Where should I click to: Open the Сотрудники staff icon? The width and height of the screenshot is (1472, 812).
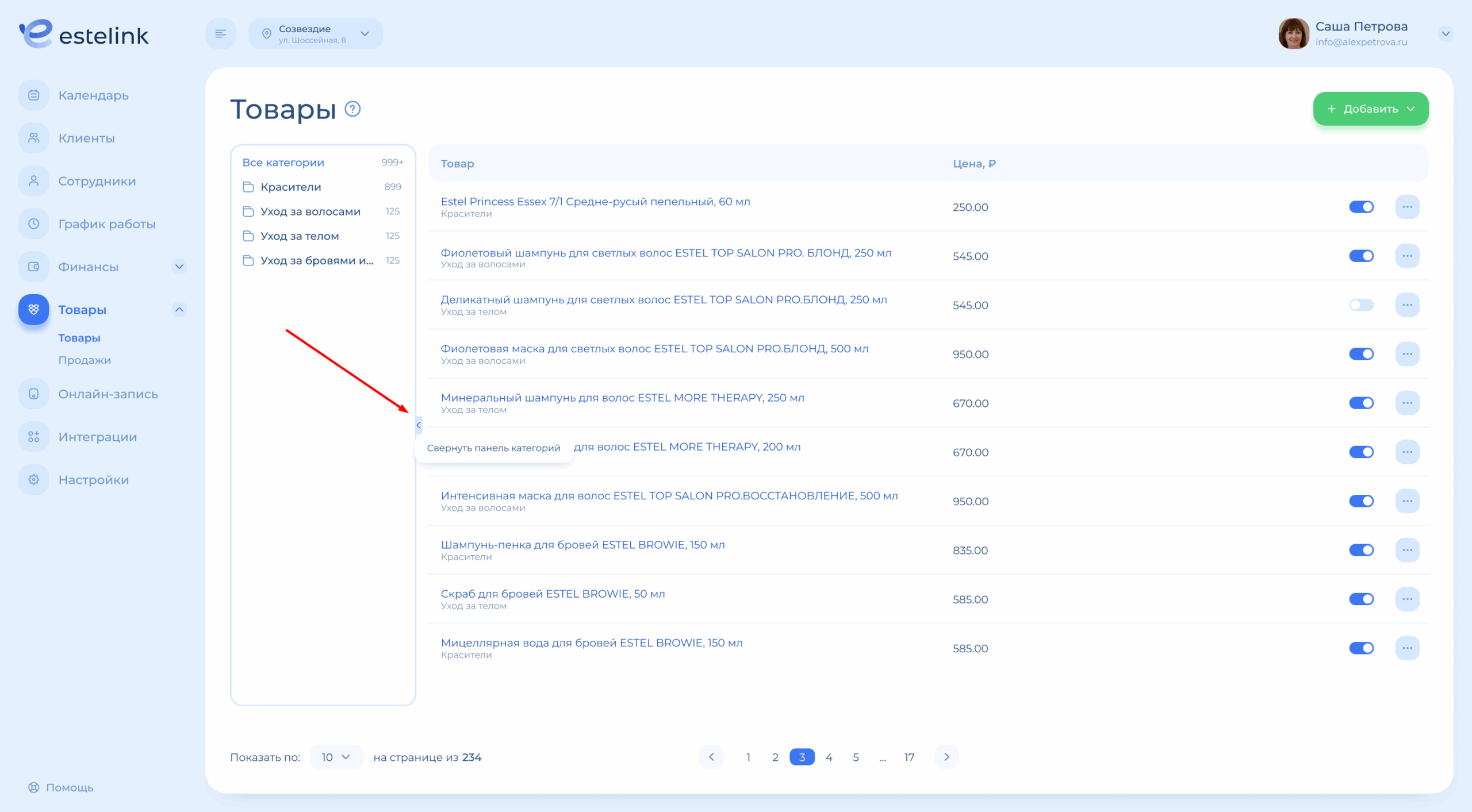click(x=34, y=181)
